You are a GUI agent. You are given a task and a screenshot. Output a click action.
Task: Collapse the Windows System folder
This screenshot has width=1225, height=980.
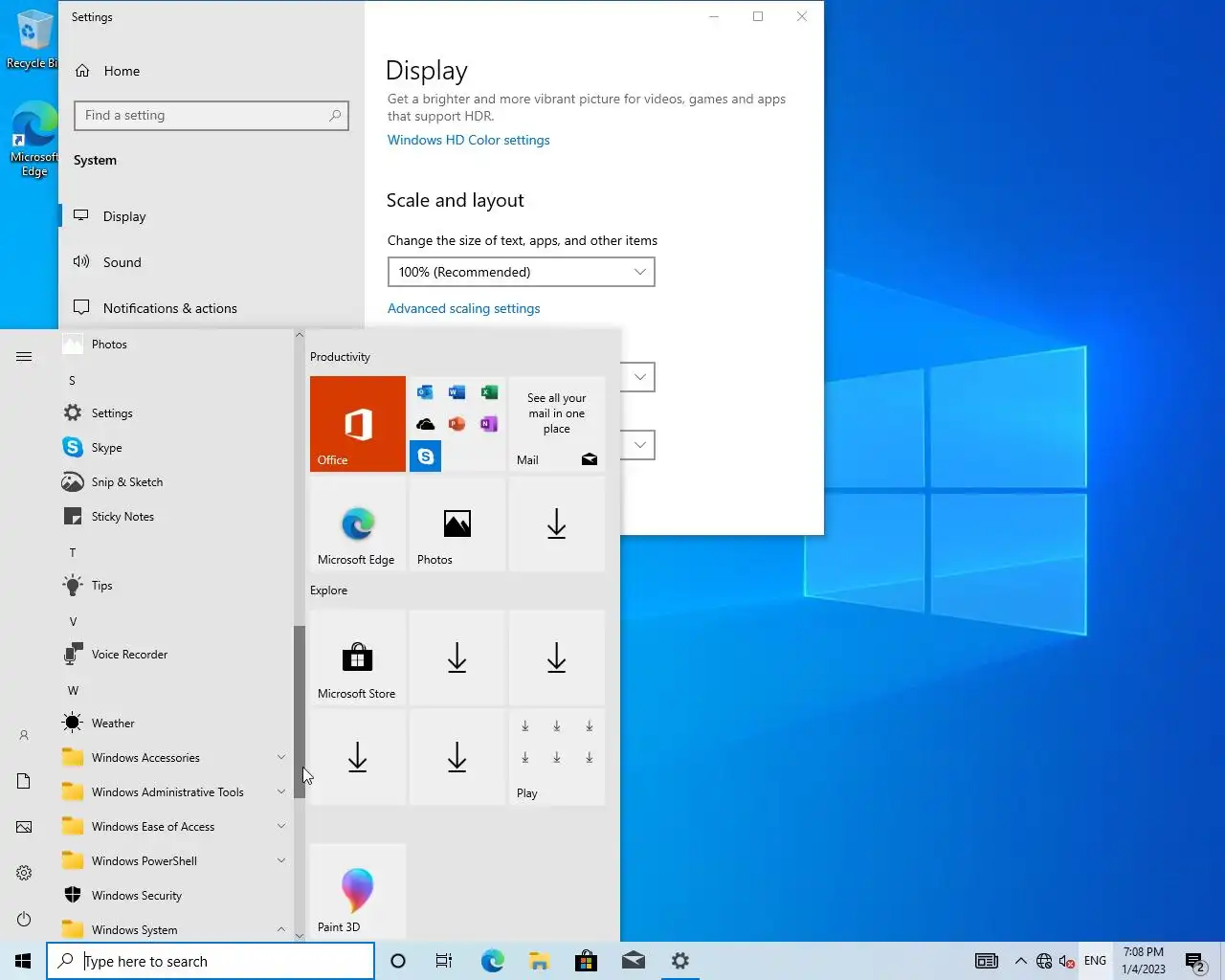click(x=175, y=928)
